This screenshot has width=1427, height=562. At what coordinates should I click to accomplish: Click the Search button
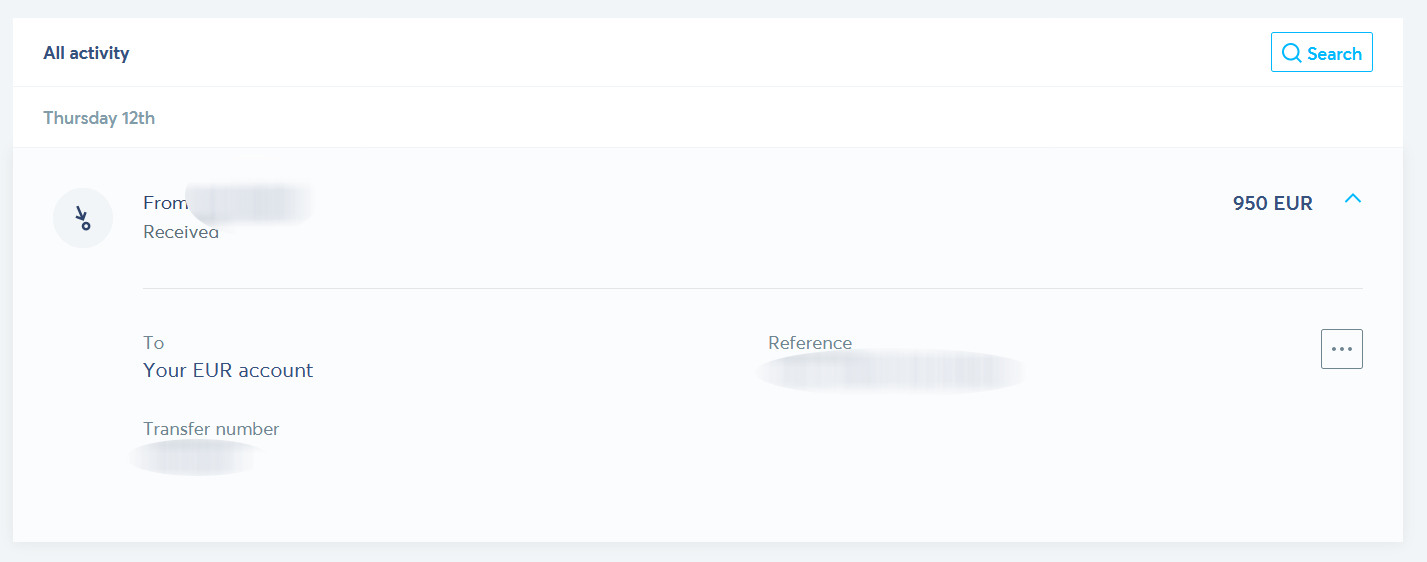1321,52
